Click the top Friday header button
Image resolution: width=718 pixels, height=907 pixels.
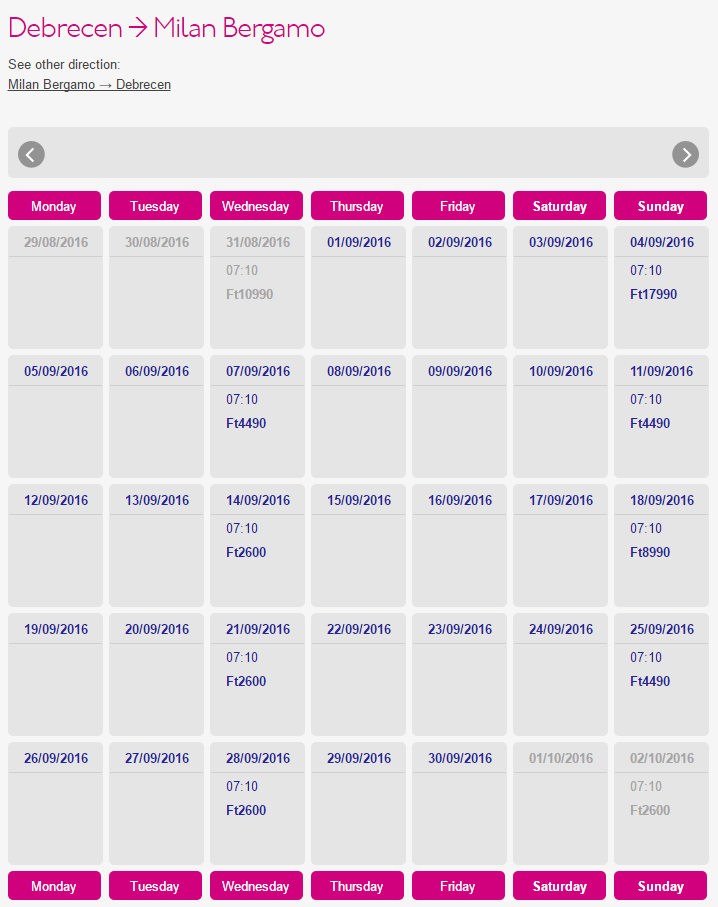pos(458,206)
